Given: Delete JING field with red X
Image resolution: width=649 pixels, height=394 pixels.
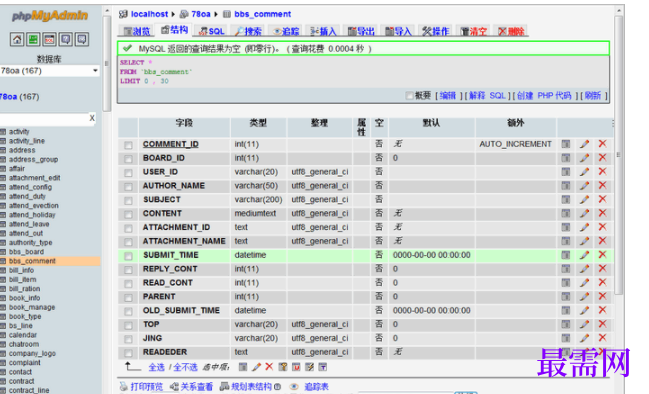Looking at the screenshot, I should point(602,338).
